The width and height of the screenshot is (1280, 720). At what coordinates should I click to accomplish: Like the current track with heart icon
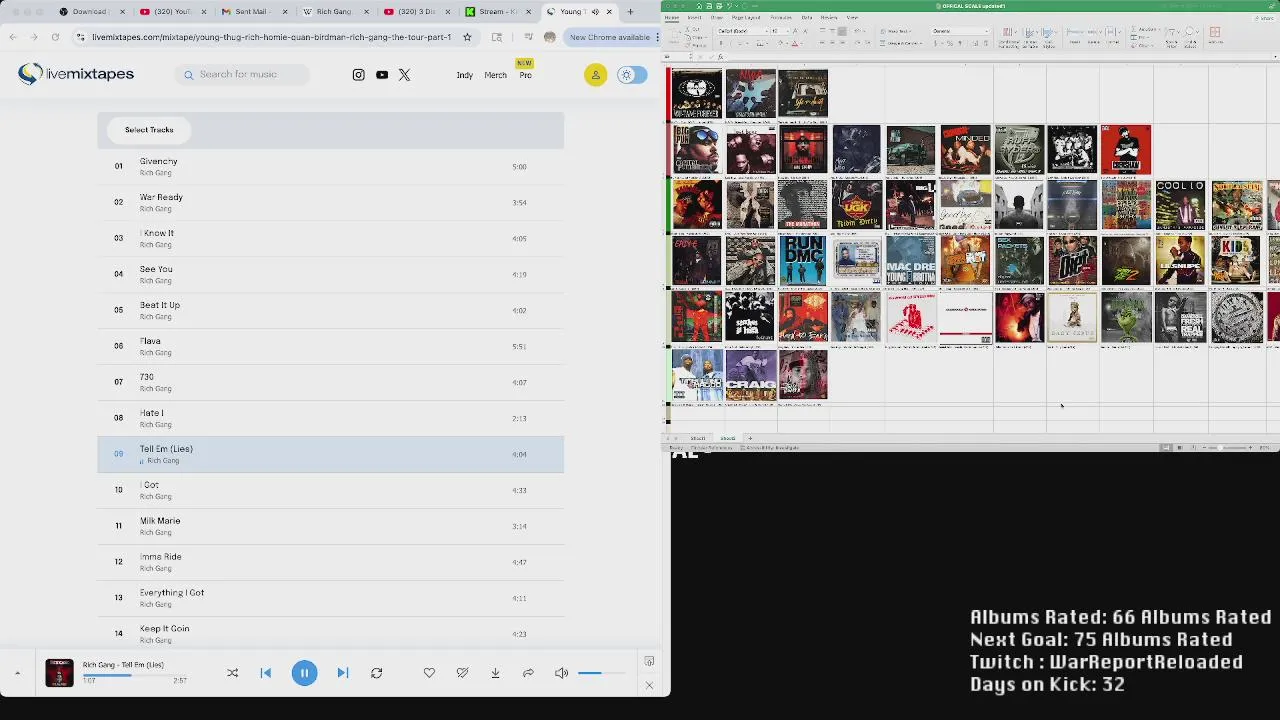(429, 673)
